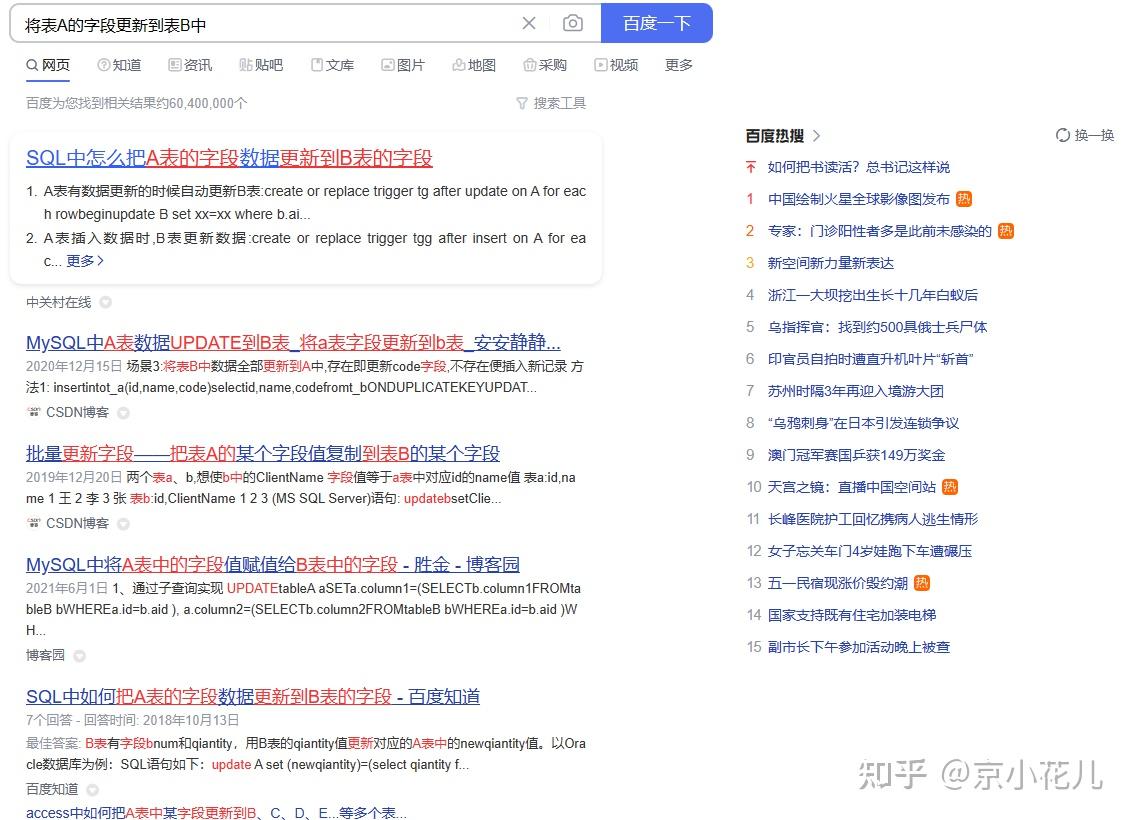Open the 更多 tab menu
Screen dimensions: 1131x820
pos(679,65)
